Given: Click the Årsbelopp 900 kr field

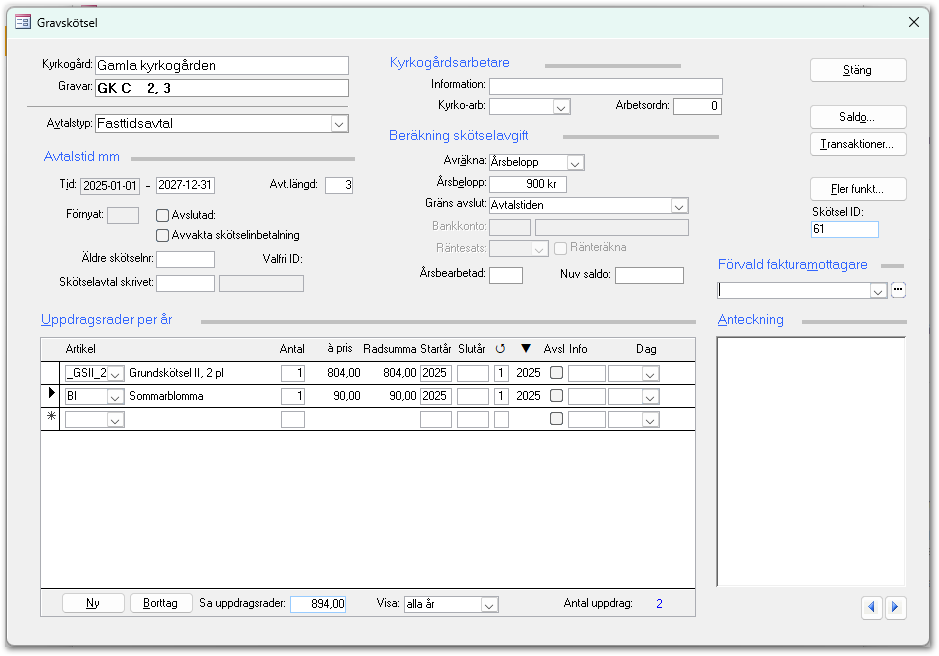Looking at the screenshot, I should [528, 184].
